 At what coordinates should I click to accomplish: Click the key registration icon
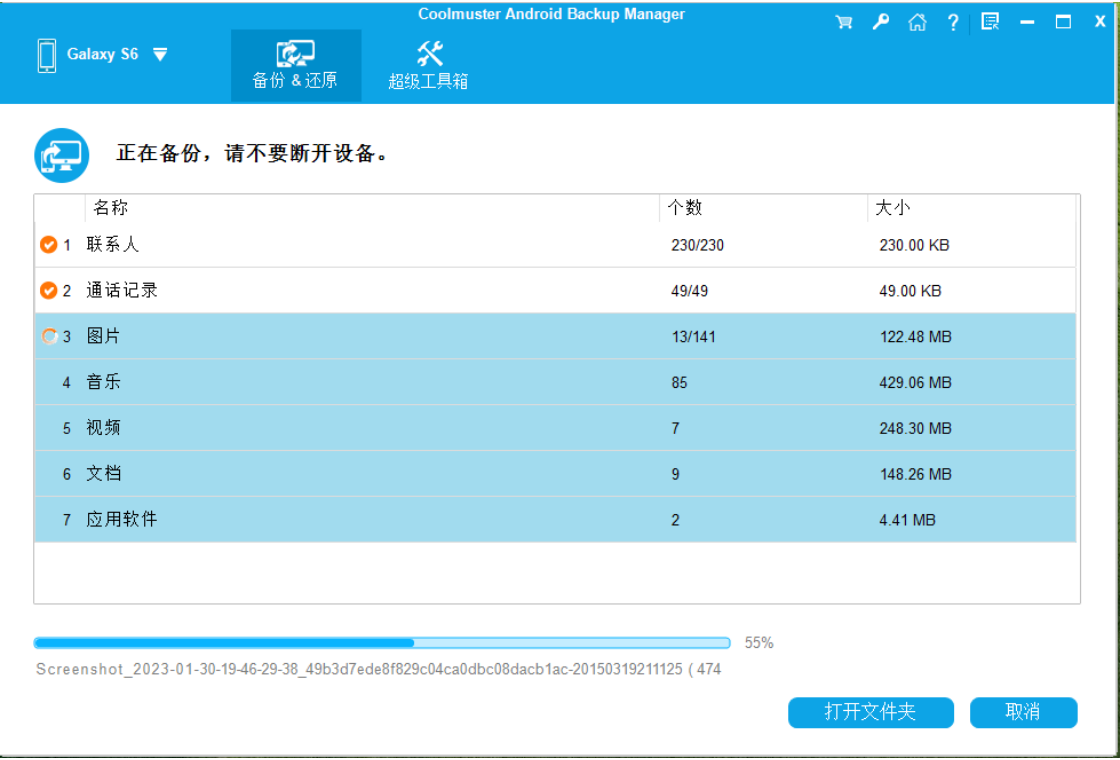coord(881,22)
